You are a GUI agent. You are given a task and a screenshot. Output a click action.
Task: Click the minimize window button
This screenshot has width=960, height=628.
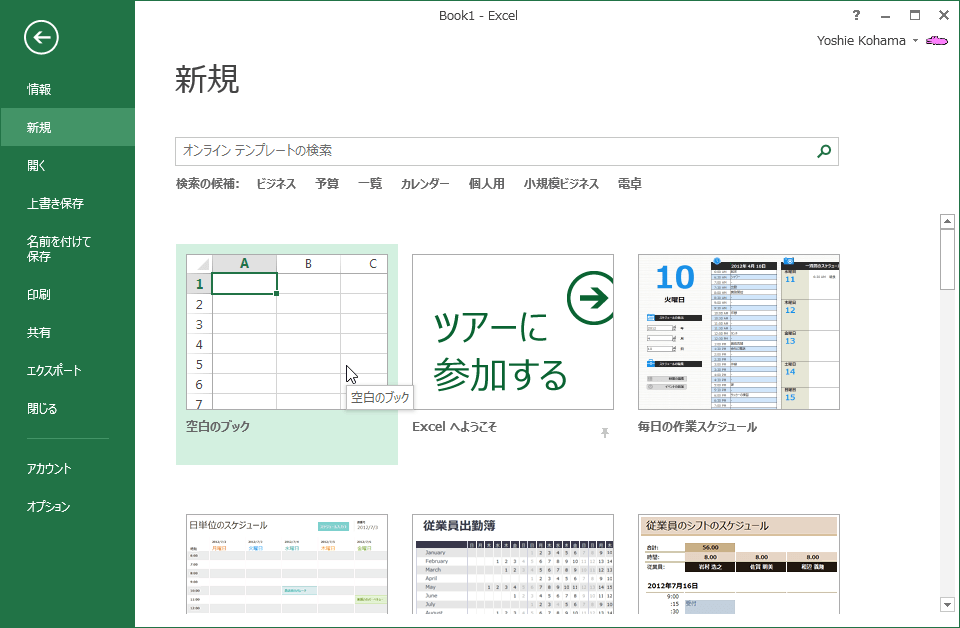click(885, 16)
